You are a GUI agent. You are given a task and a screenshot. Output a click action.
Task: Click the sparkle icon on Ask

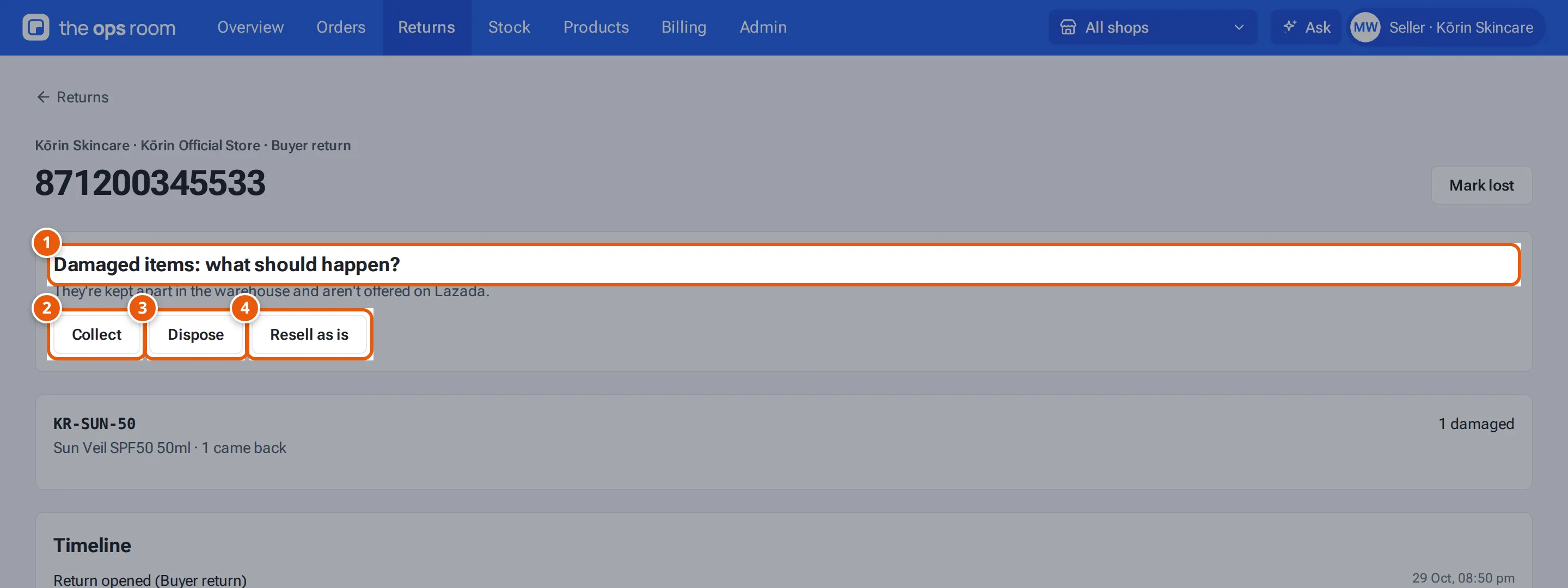(1289, 27)
